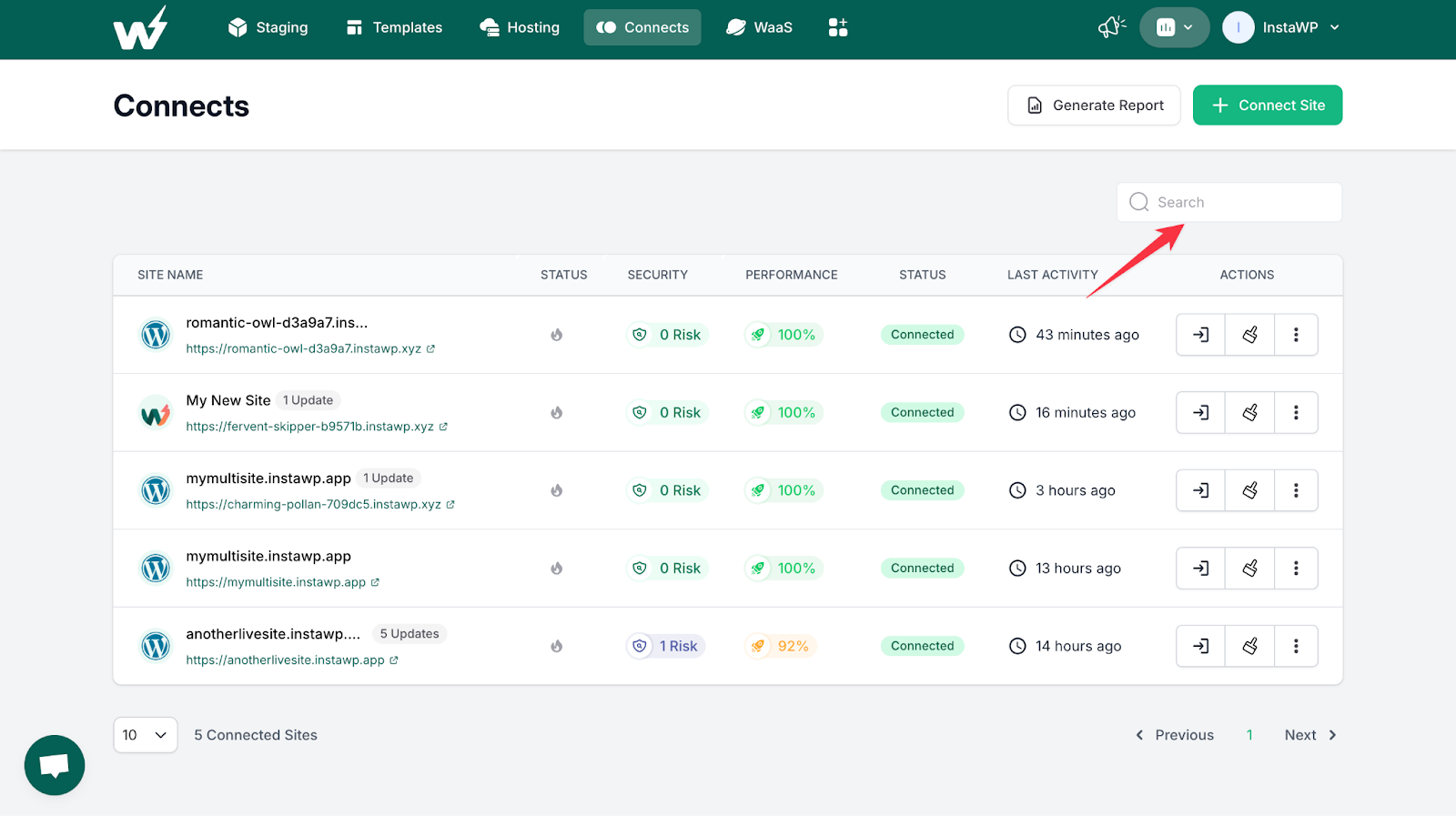Expand the workspace switcher dropdown in header
Viewport: 1456px width, 816px height.
pyautogui.click(x=1175, y=27)
